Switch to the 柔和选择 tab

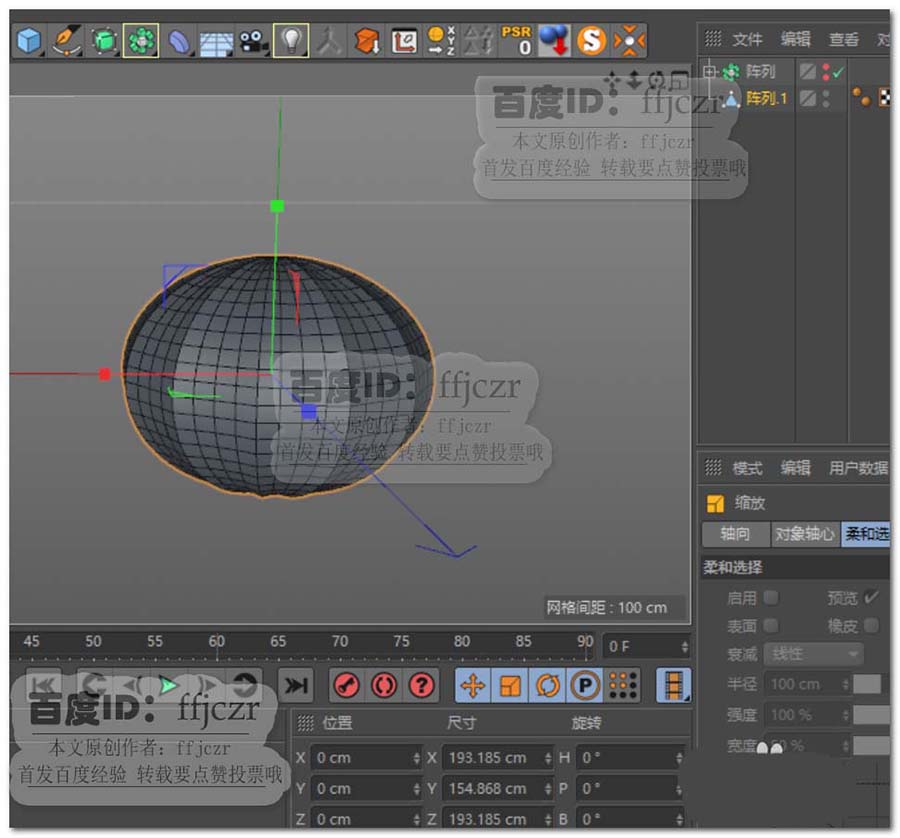(x=866, y=534)
